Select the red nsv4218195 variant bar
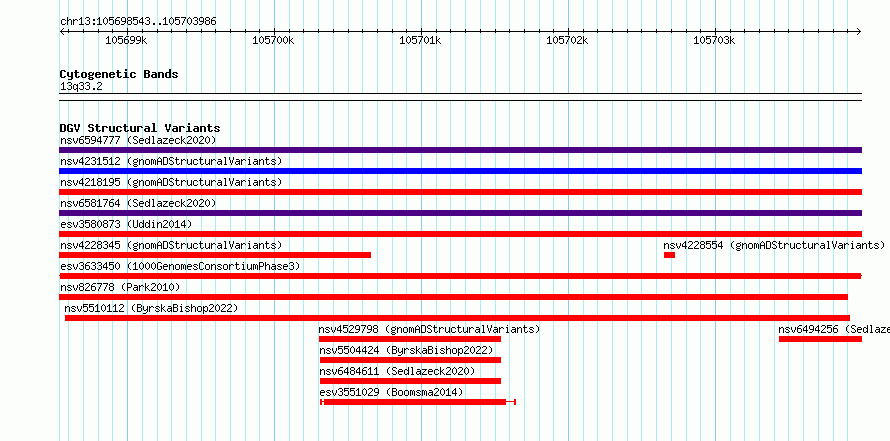890x441 pixels. 460,192
